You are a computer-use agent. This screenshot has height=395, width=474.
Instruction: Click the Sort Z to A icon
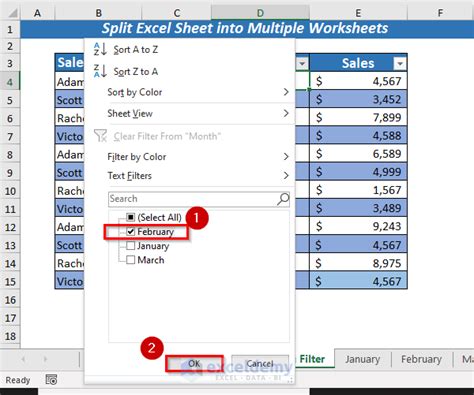pos(100,71)
